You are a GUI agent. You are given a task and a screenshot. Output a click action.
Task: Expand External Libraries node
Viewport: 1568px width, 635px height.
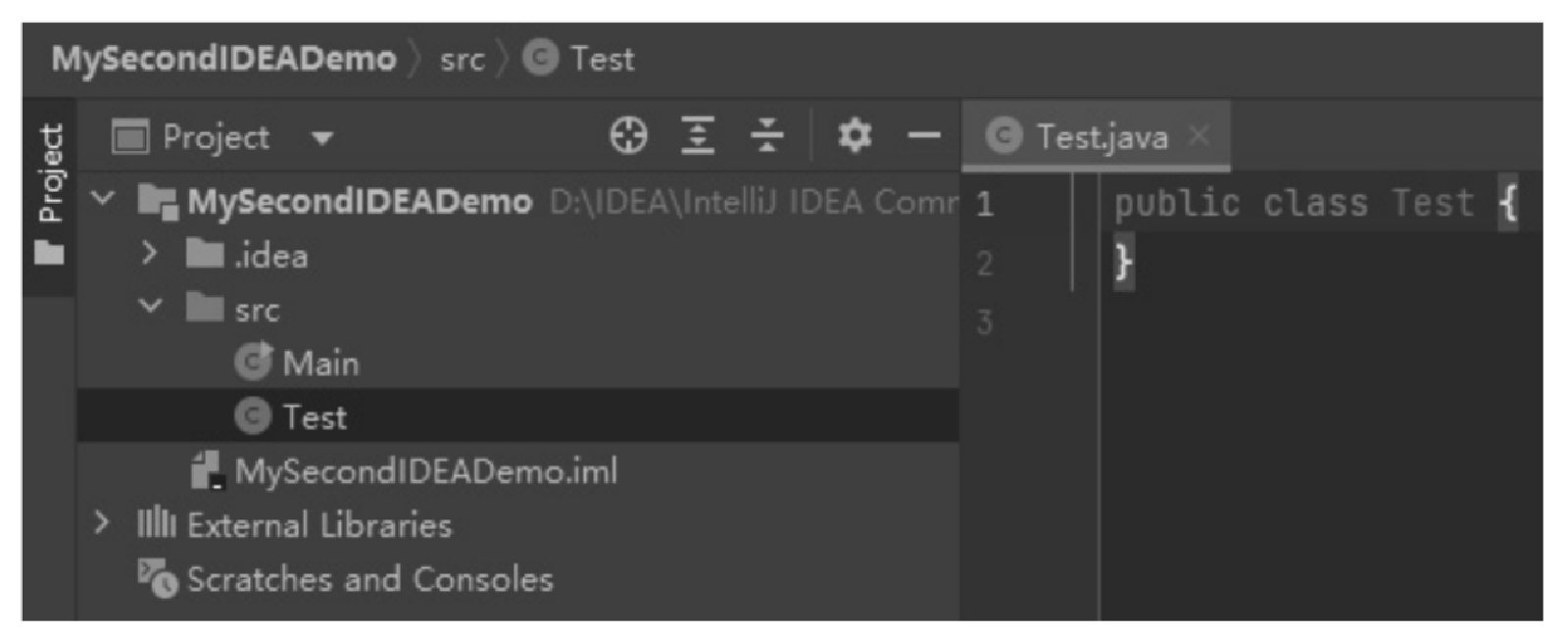pyautogui.click(x=101, y=523)
